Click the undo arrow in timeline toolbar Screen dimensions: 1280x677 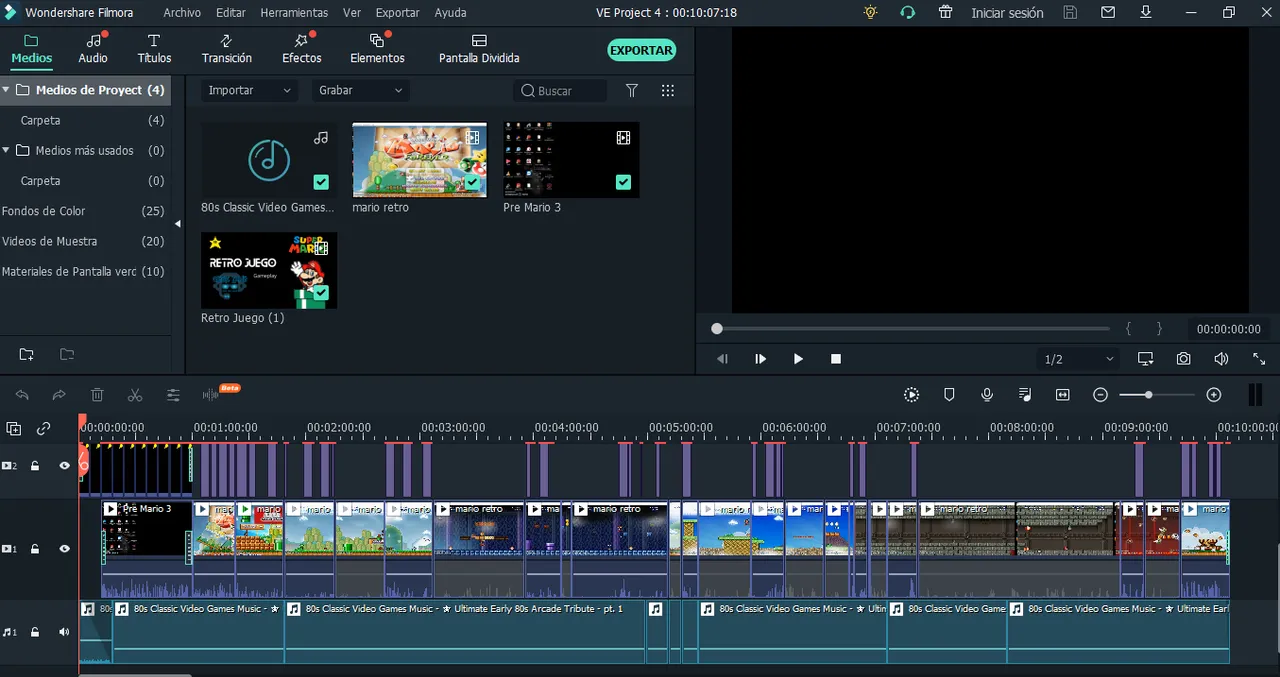(x=22, y=395)
